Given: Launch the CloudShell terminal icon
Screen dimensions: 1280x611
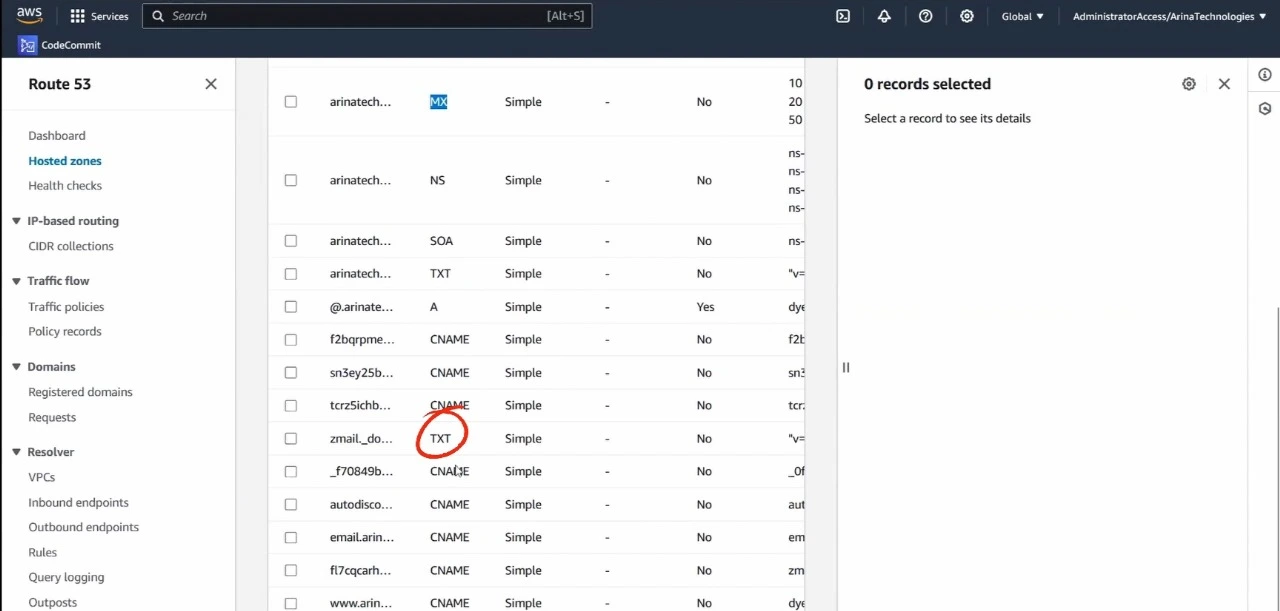Looking at the screenshot, I should tap(843, 16).
